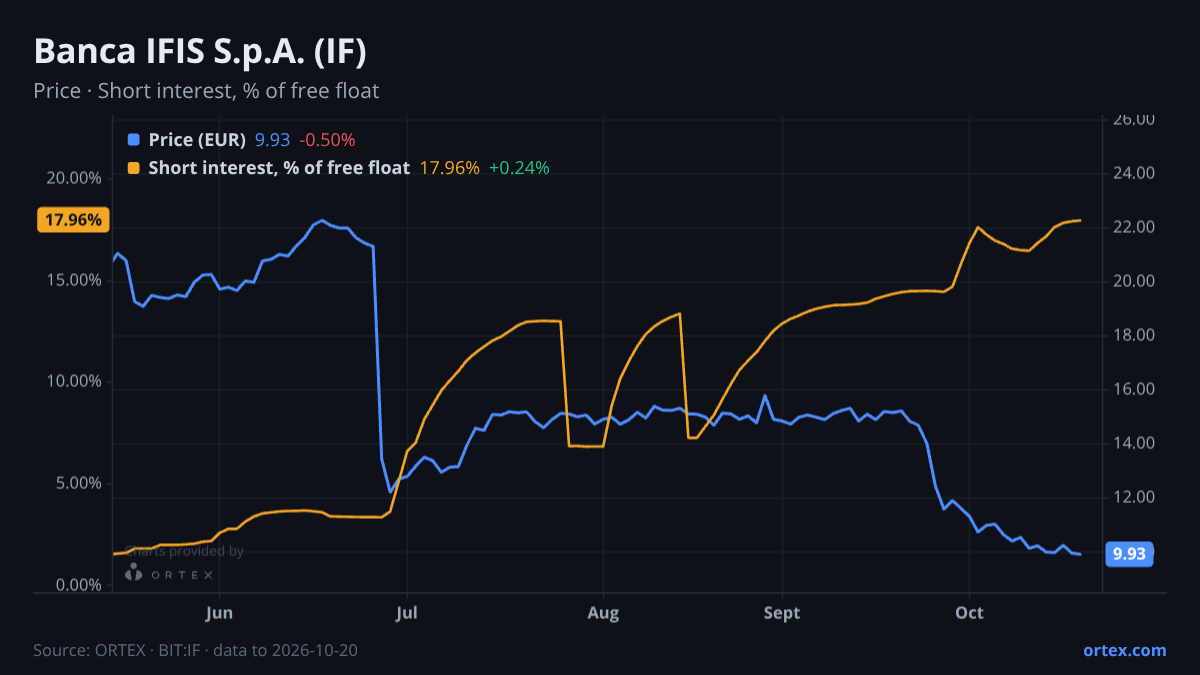
Task: Open the ortex.com link
Action: [x=1124, y=650]
